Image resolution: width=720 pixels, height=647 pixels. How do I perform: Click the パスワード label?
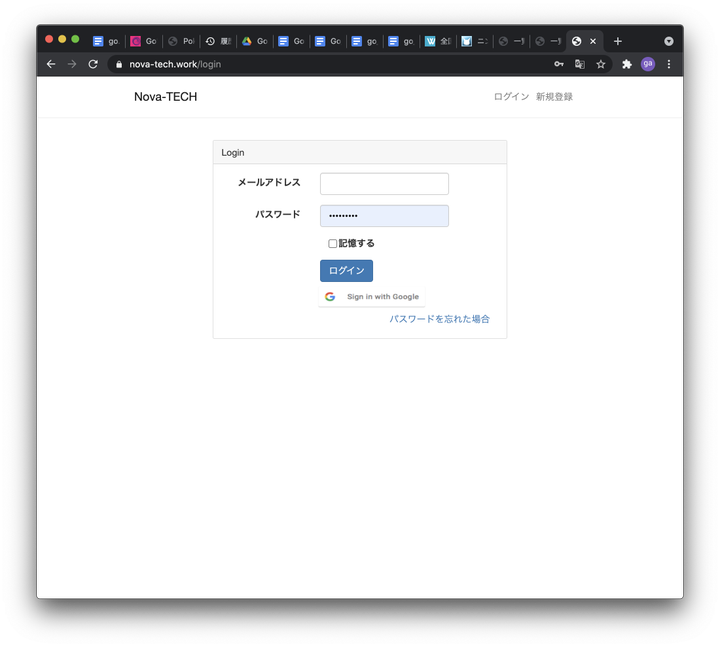(x=278, y=214)
